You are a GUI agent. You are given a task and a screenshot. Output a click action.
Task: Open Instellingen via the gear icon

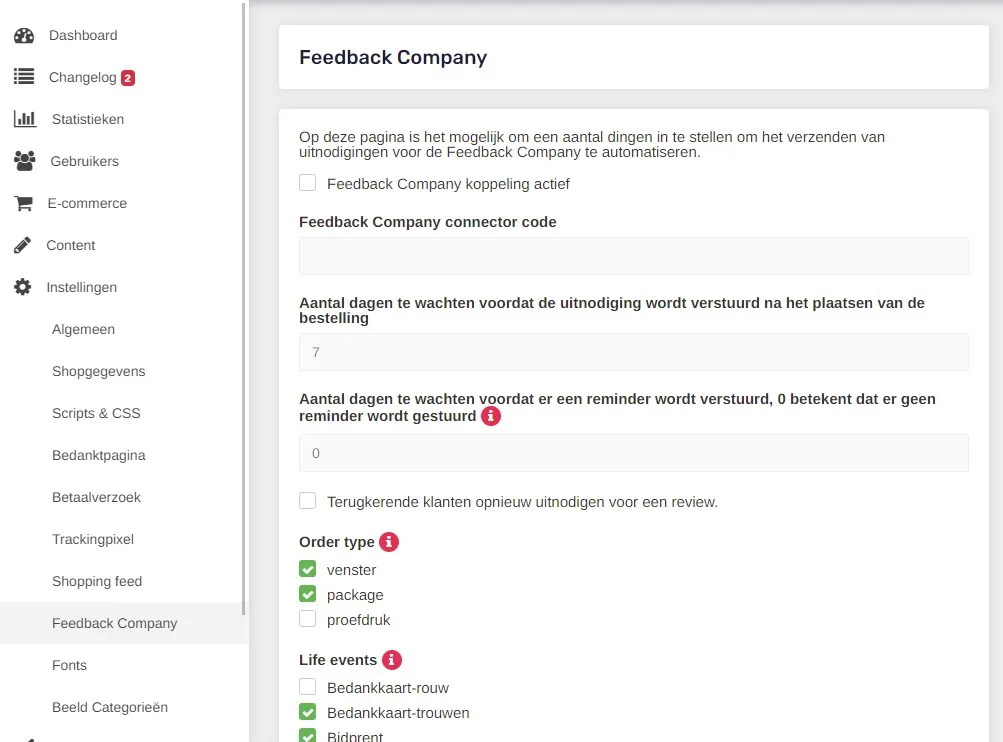pos(22,287)
